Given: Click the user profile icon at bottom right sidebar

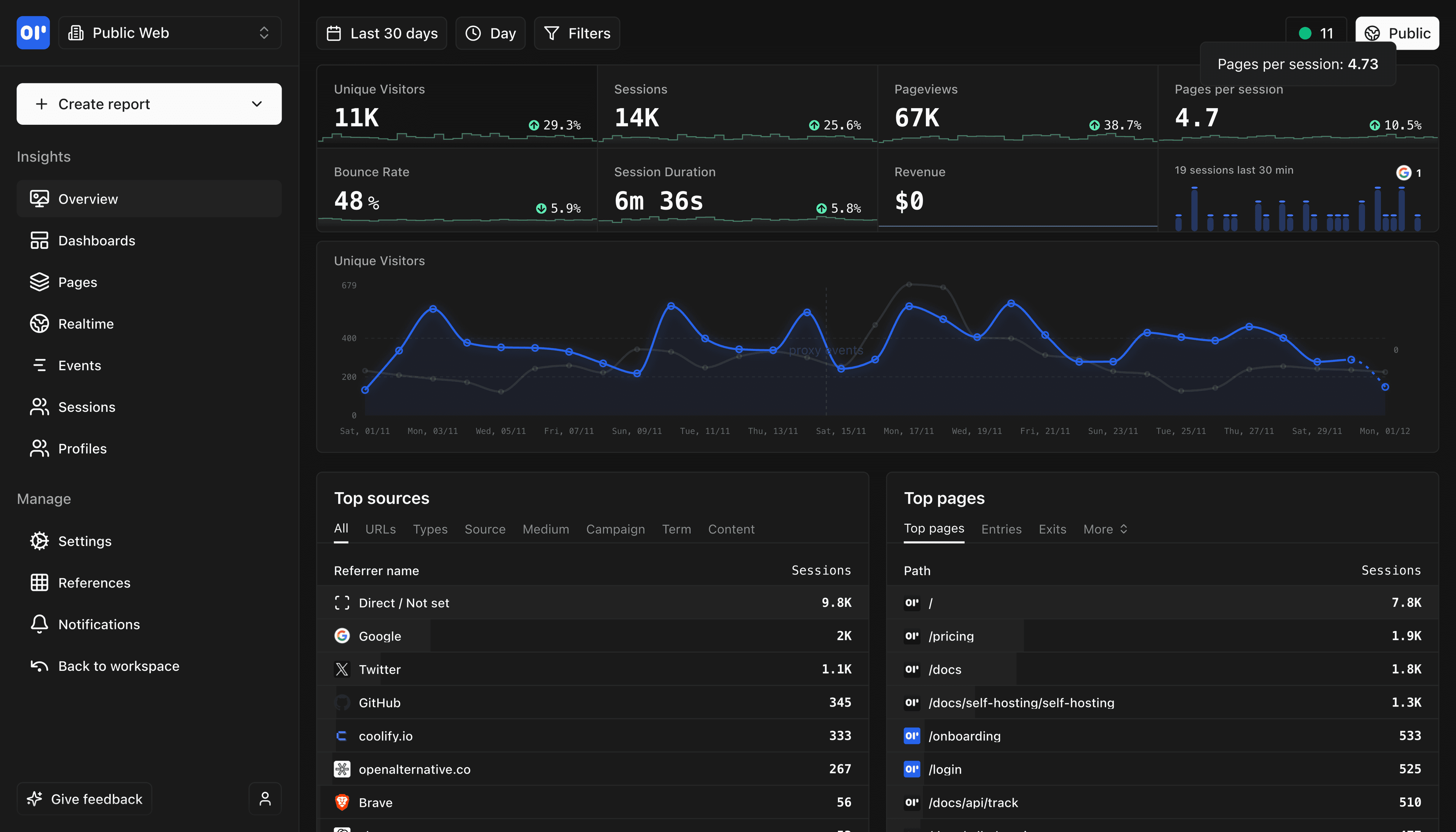Looking at the screenshot, I should point(264,798).
